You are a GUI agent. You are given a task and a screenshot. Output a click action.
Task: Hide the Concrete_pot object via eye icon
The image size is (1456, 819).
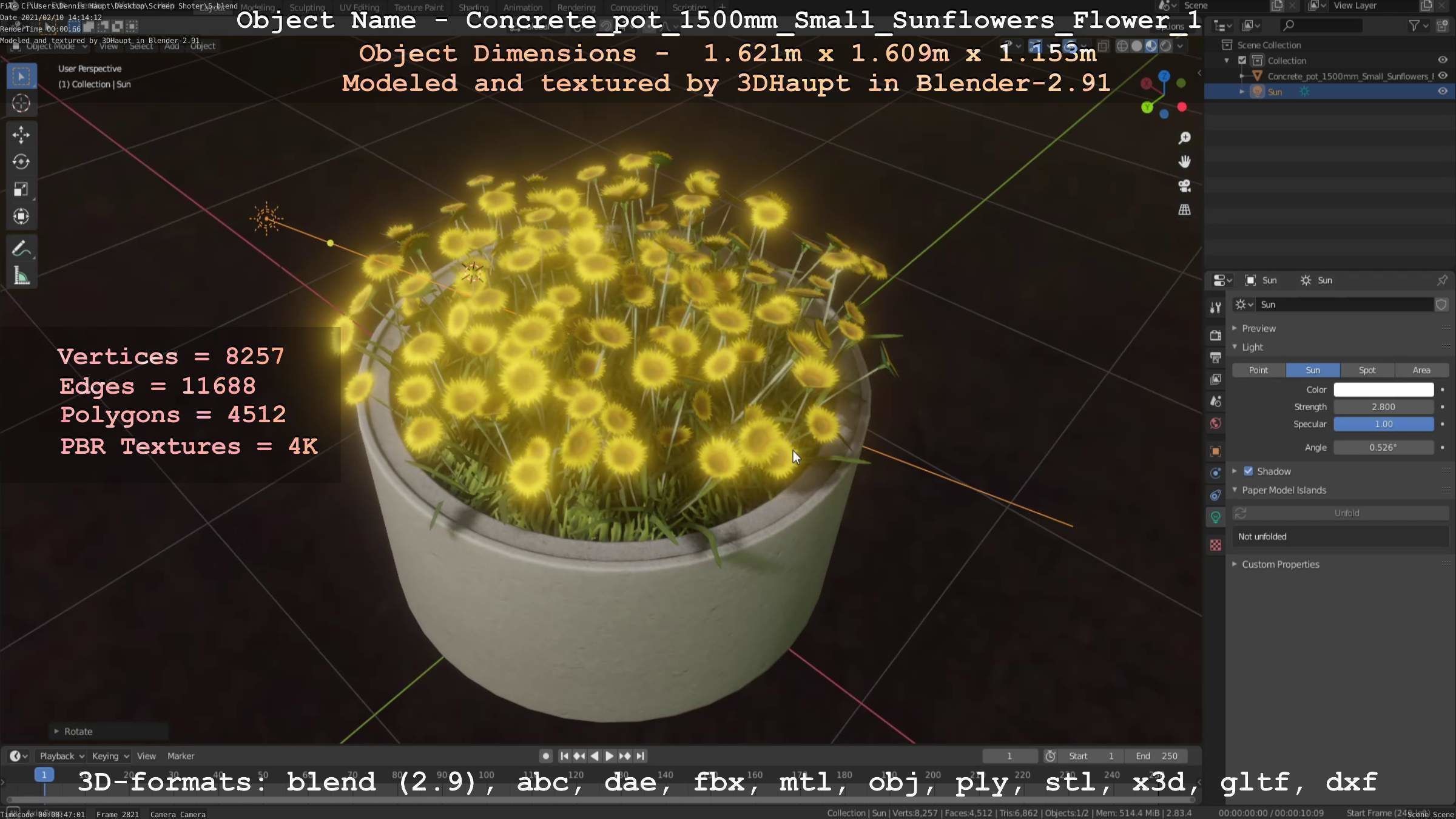1443,76
